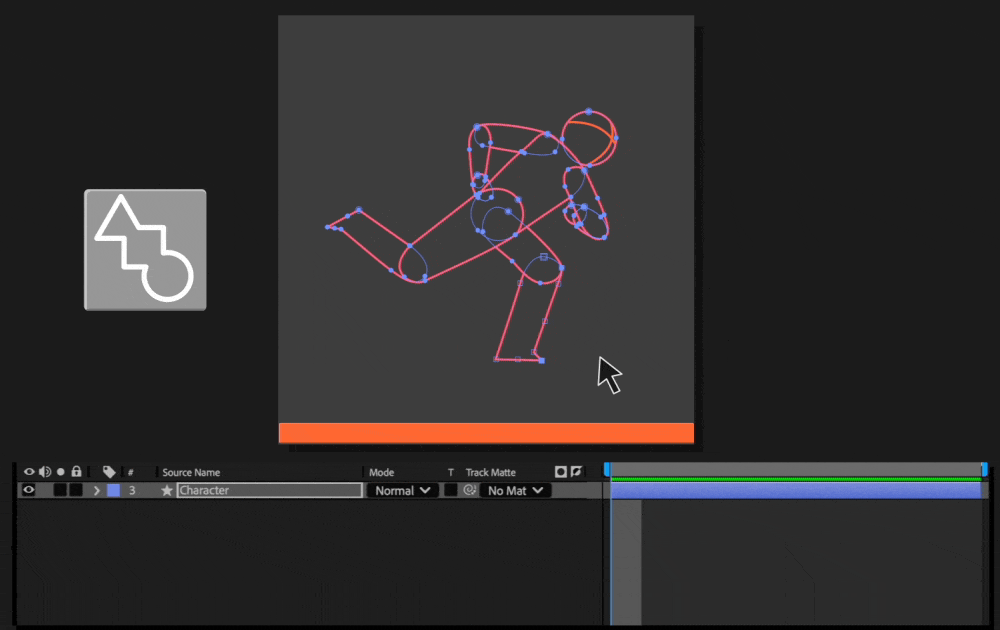Click the selected vertex at character's foot

pos(541,361)
